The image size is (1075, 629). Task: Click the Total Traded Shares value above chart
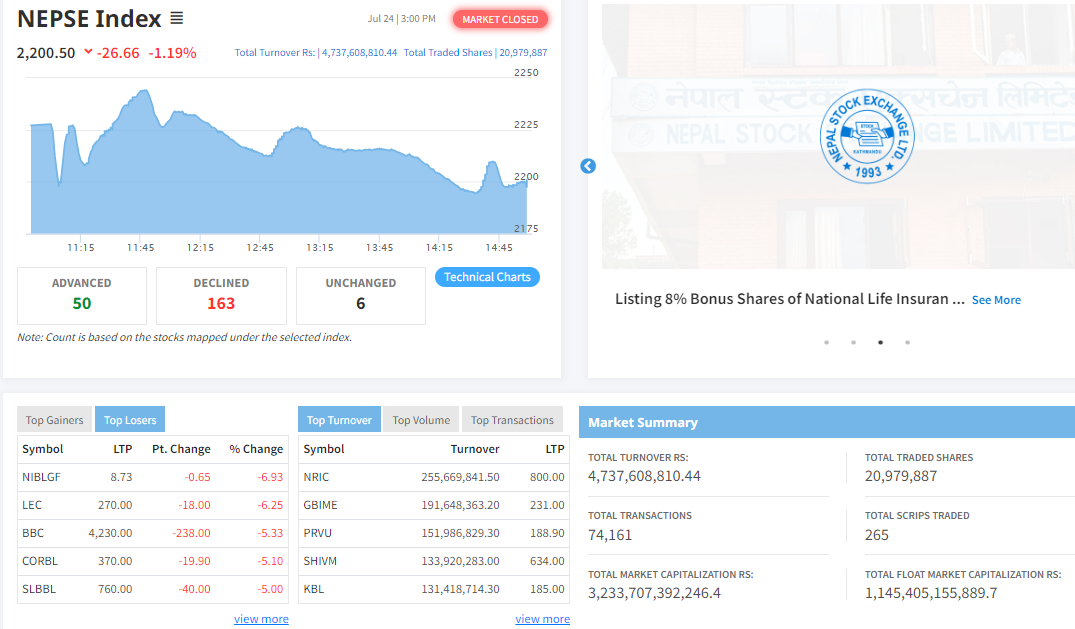[x=523, y=52]
